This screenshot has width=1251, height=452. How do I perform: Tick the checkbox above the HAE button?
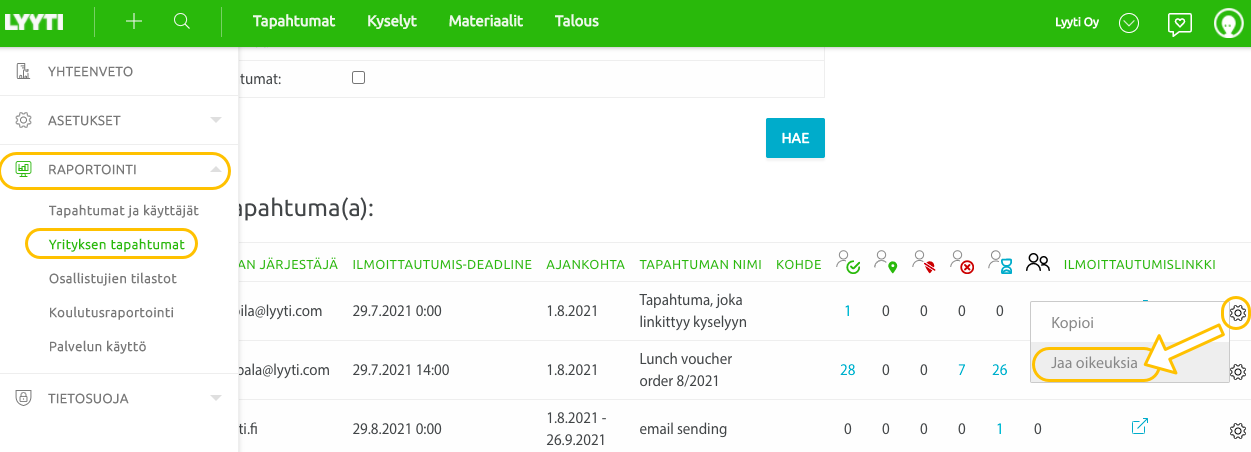(359, 78)
